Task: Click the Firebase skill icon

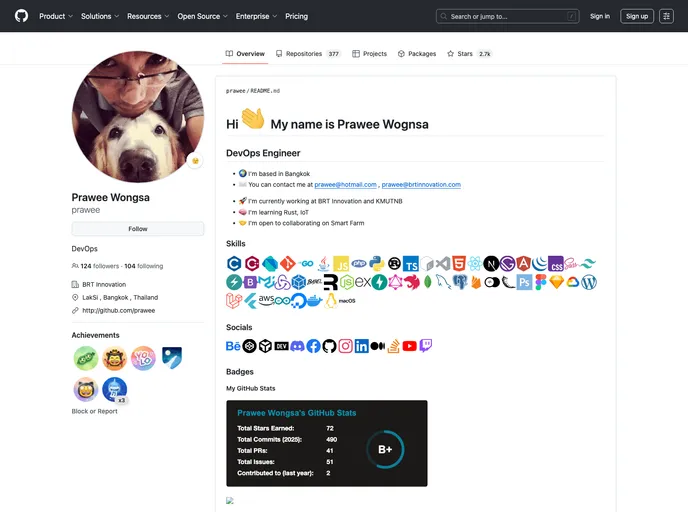Action: (x=476, y=282)
